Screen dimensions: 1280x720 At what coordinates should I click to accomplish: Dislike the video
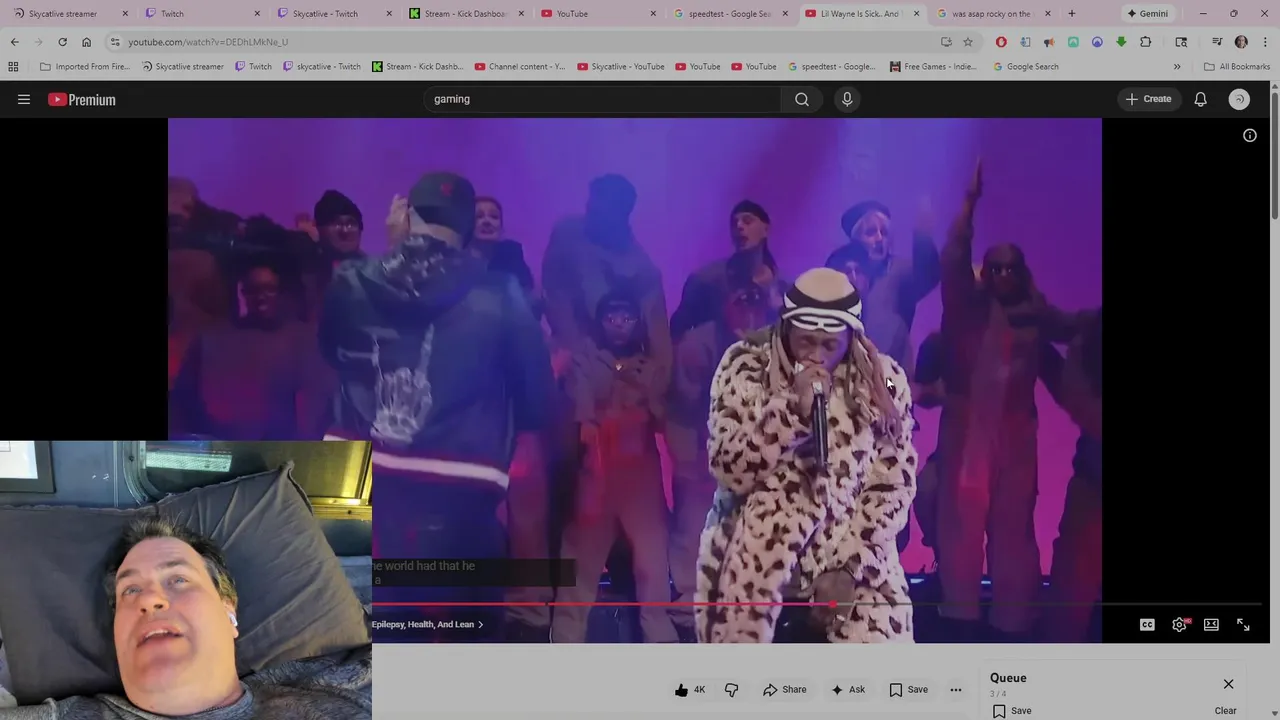pos(731,689)
